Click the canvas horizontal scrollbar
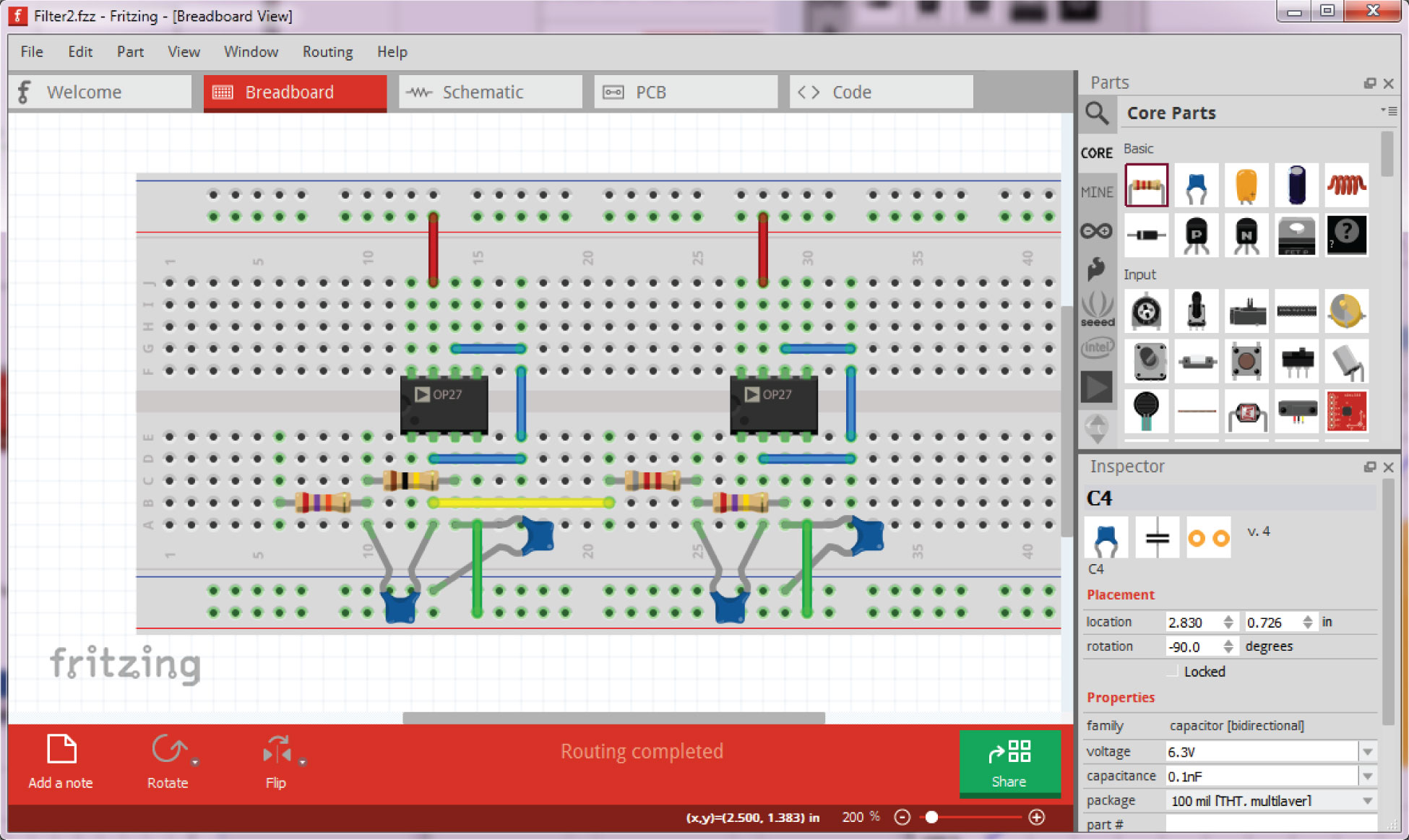 [x=613, y=717]
